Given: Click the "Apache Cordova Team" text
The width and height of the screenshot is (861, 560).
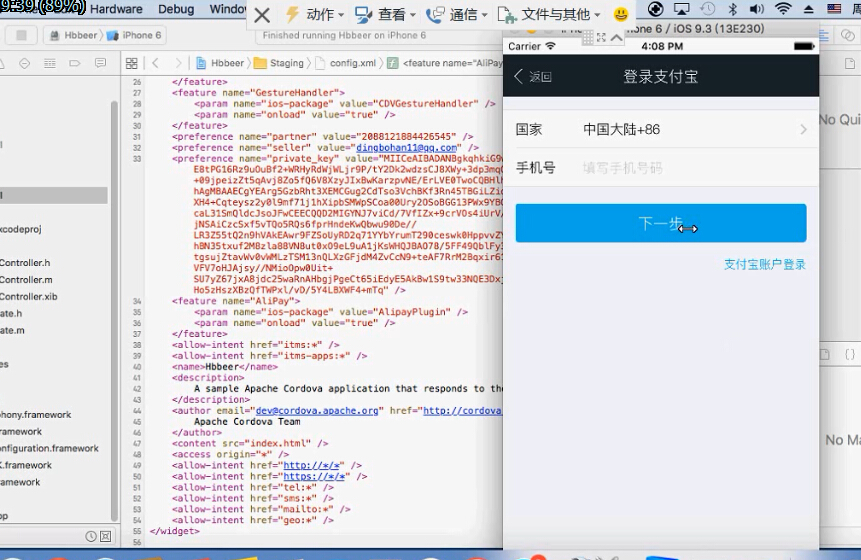Looking at the screenshot, I should [247, 422].
